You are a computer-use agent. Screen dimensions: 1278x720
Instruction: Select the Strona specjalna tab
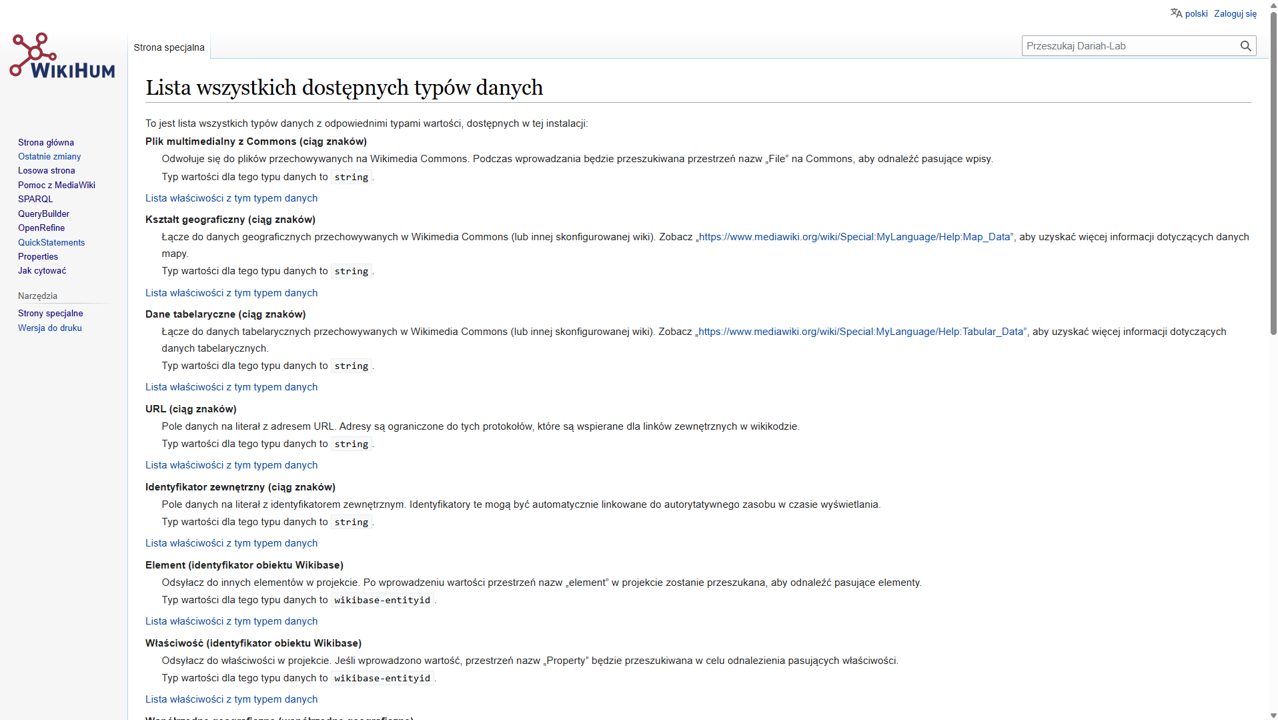pyautogui.click(x=169, y=47)
